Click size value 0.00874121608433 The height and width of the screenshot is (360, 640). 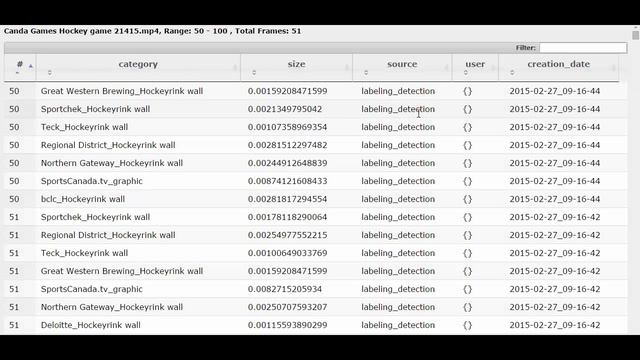point(287,181)
